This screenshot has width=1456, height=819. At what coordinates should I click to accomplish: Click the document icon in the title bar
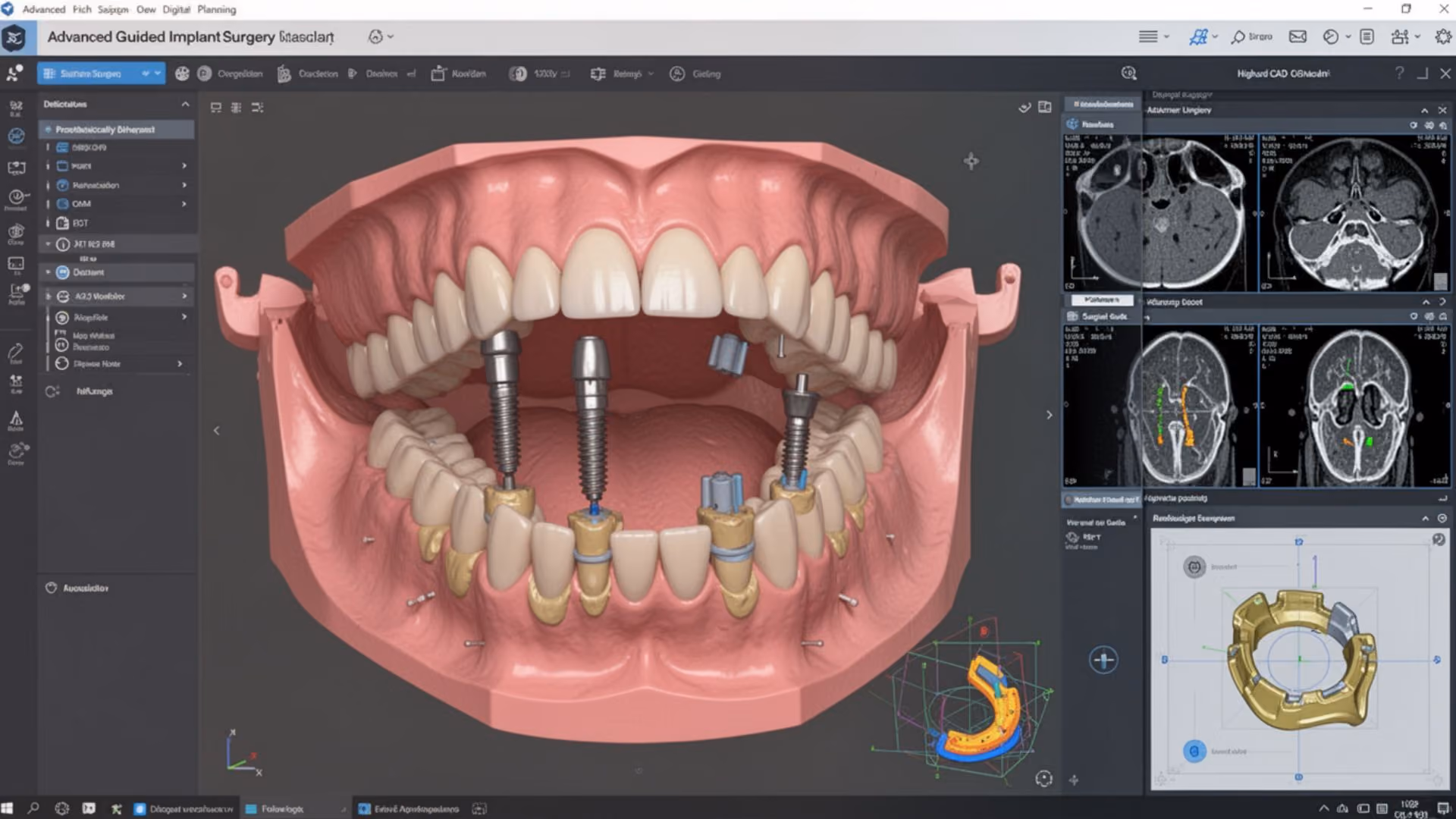click(x=1367, y=36)
